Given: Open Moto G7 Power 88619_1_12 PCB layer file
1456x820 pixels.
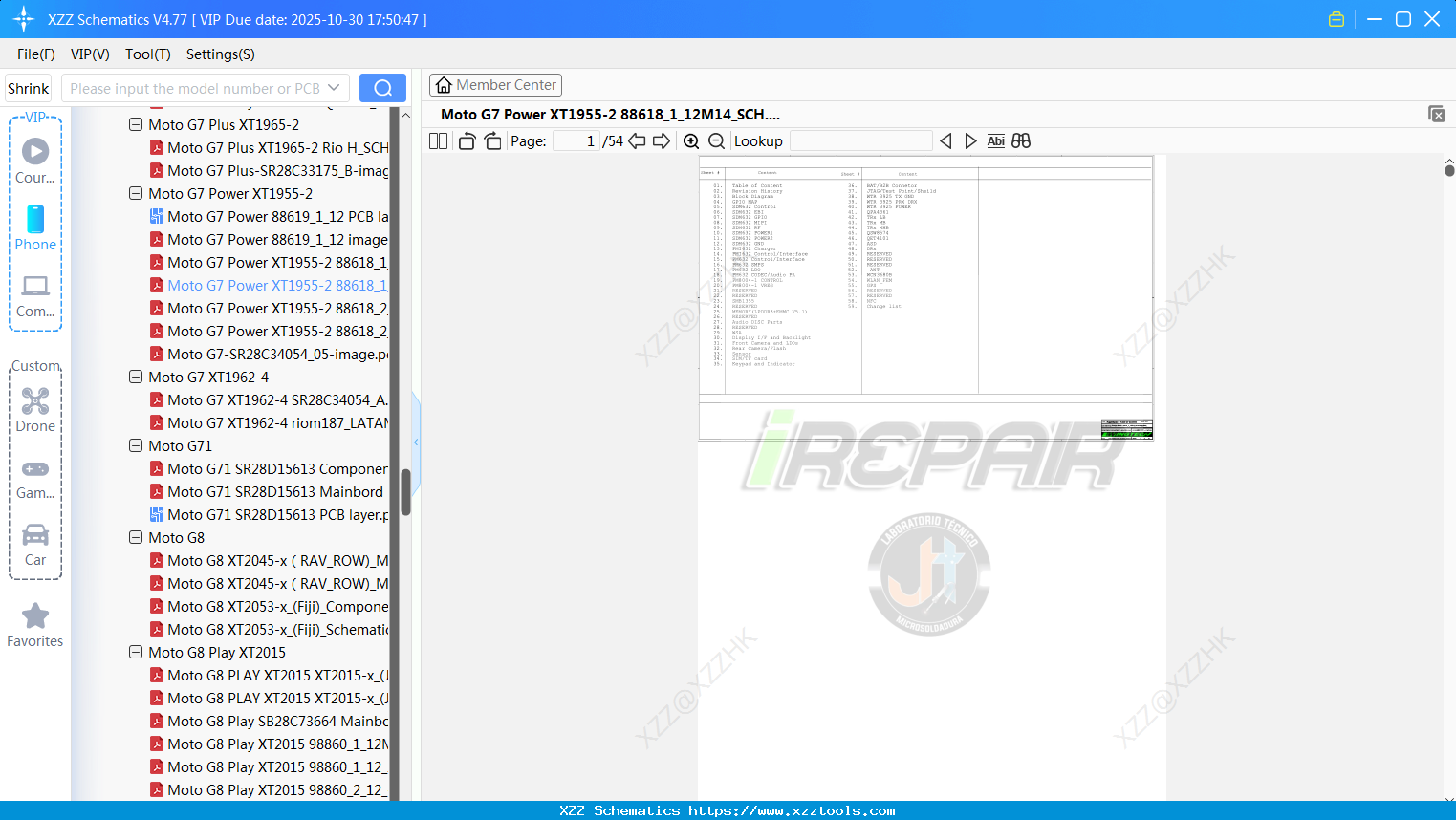Looking at the screenshot, I should tap(269, 217).
